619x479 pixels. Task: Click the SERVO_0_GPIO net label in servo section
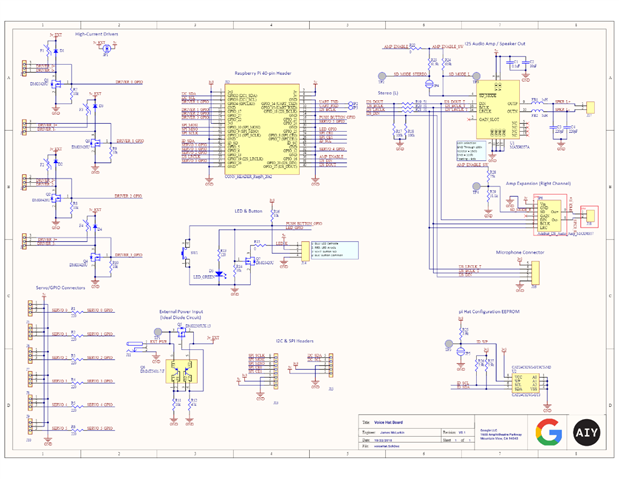click(100, 310)
